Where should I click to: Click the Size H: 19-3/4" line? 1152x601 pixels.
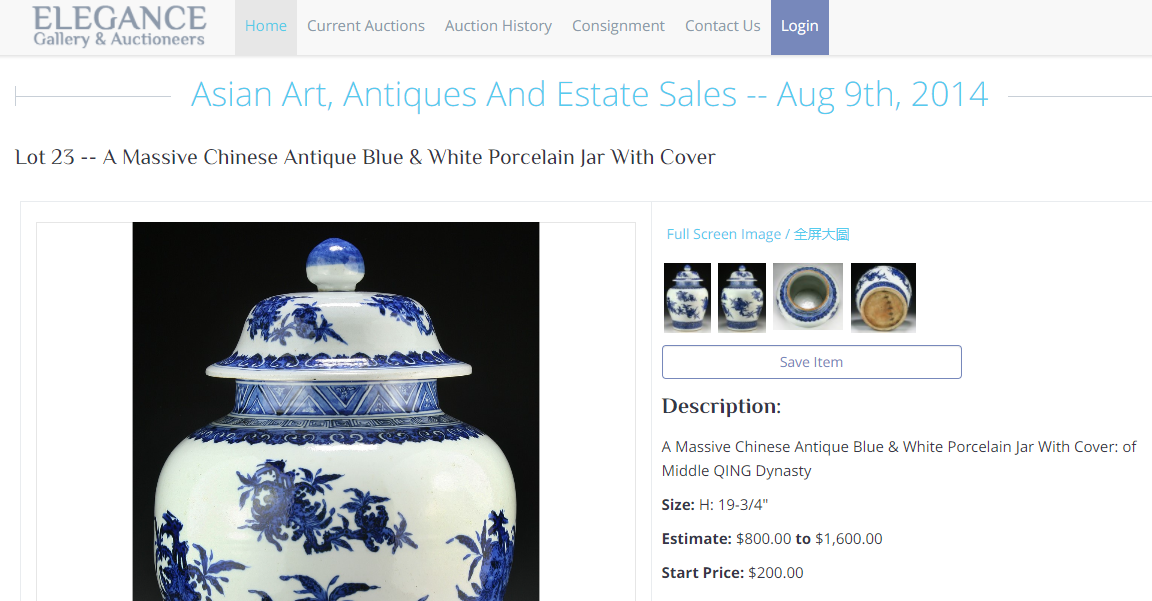click(715, 505)
